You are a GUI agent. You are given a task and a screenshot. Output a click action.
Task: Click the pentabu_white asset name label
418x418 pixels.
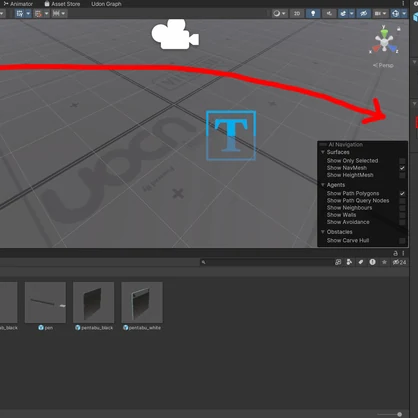pos(145,328)
